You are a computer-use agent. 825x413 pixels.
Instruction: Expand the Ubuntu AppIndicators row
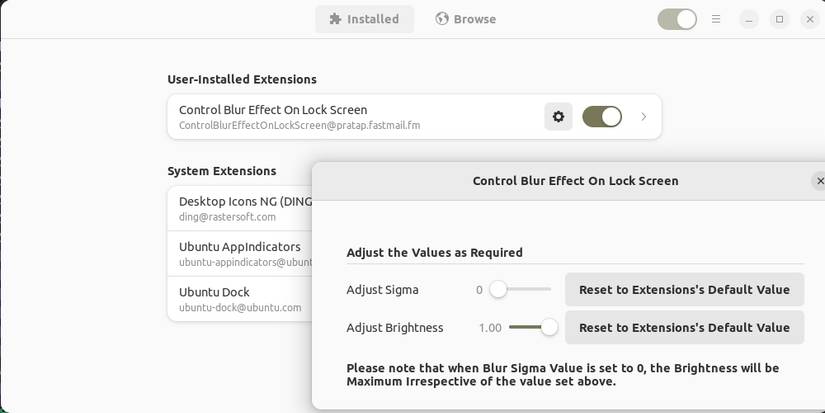coord(240,254)
